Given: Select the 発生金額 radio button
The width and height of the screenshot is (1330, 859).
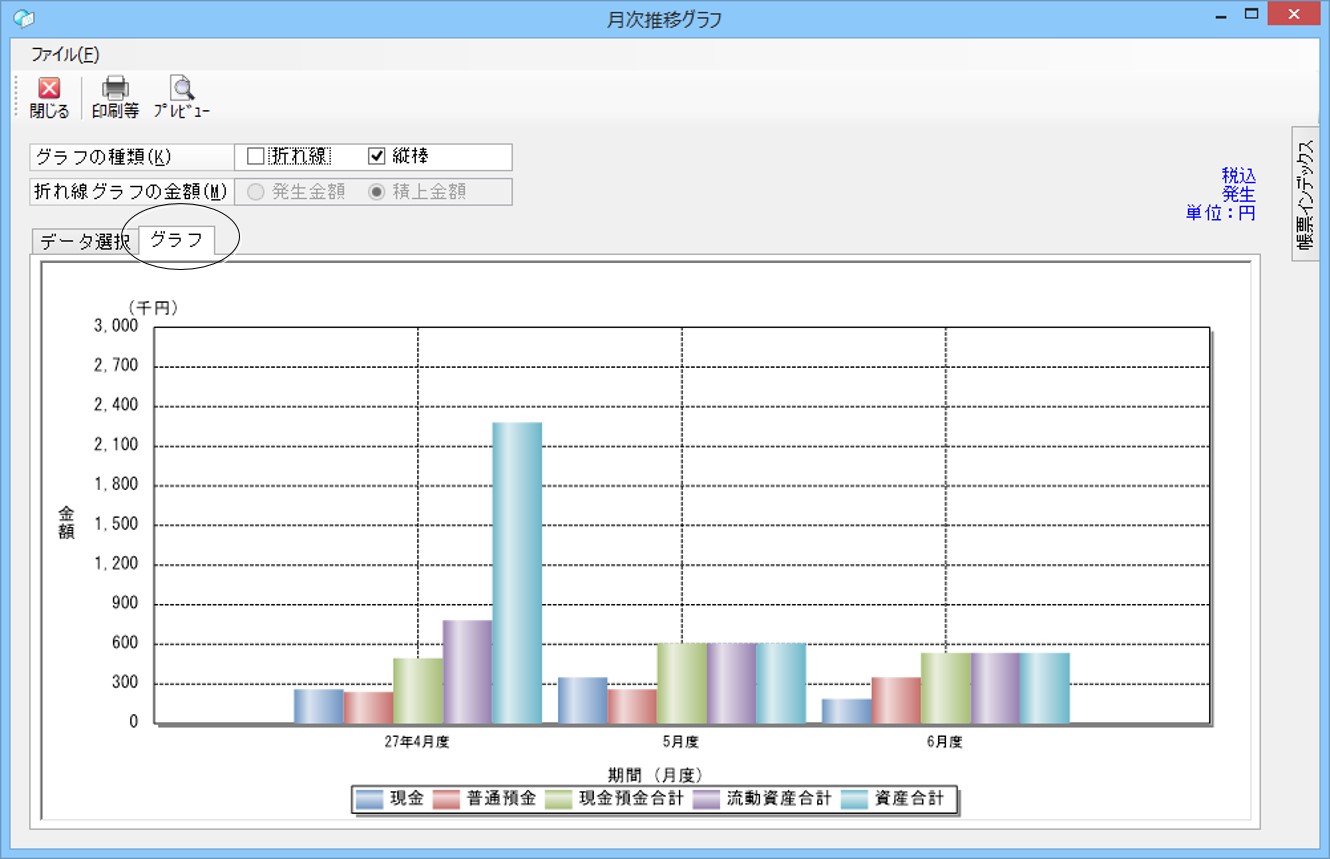Looking at the screenshot, I should (x=256, y=191).
